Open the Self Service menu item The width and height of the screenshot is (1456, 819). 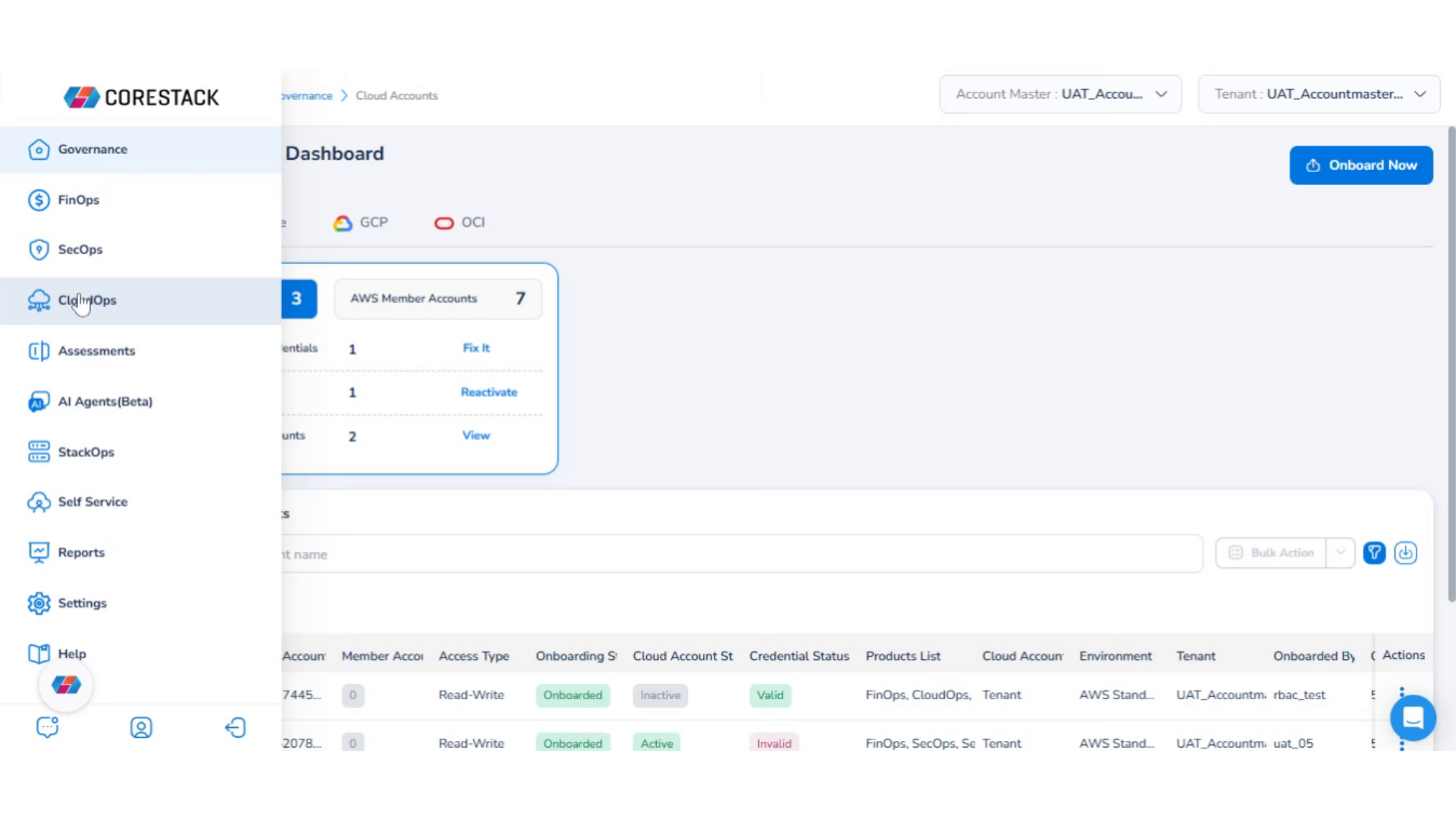click(x=140, y=502)
